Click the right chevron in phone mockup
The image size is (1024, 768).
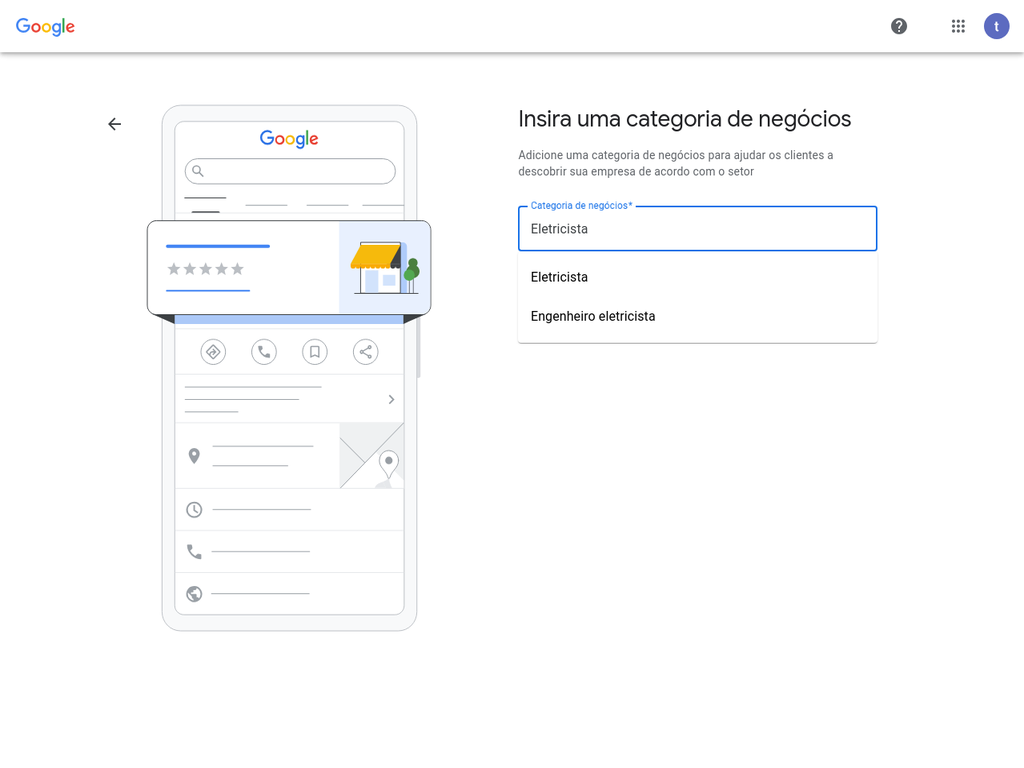(x=391, y=399)
